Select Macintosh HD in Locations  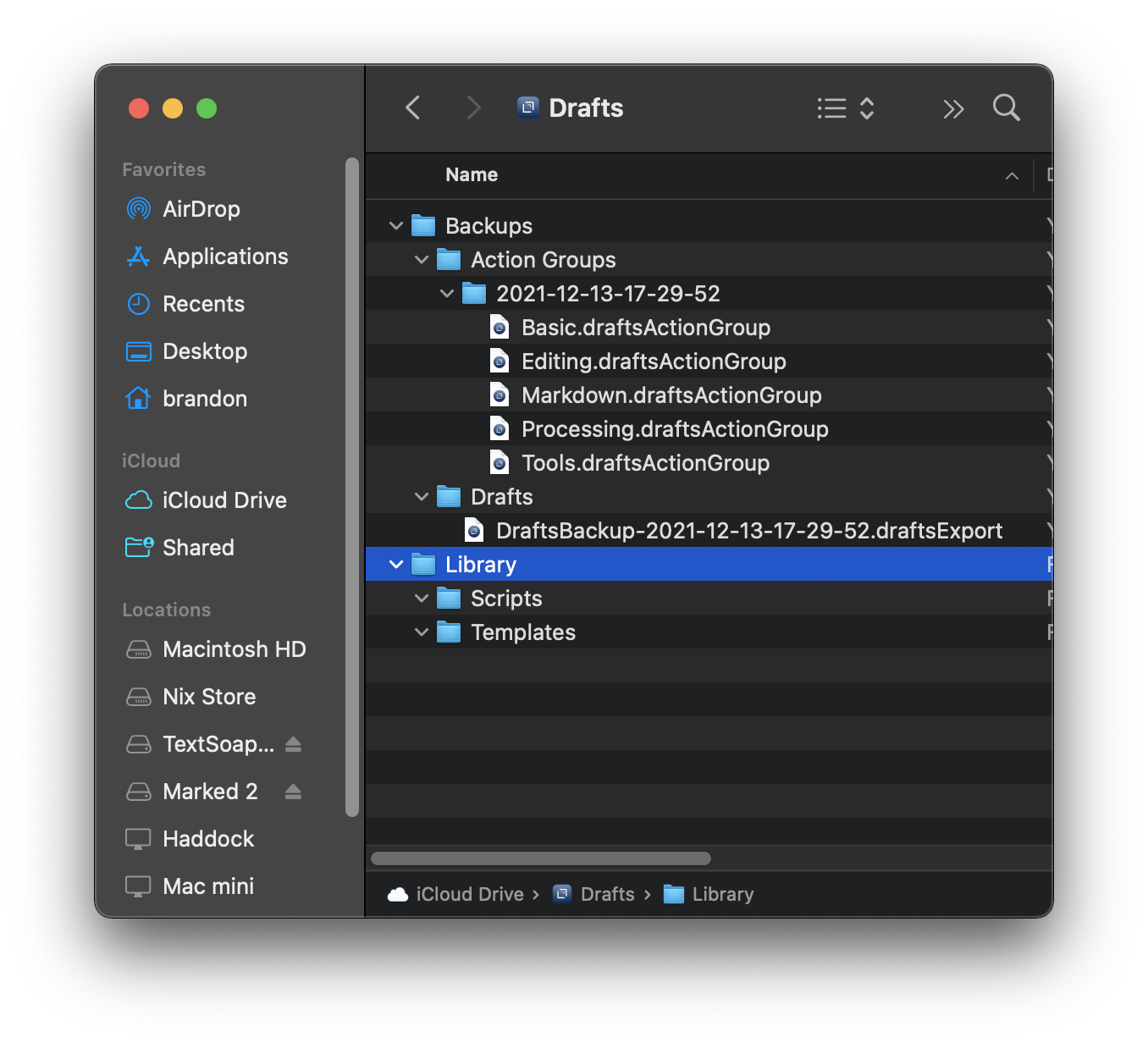coord(216,648)
